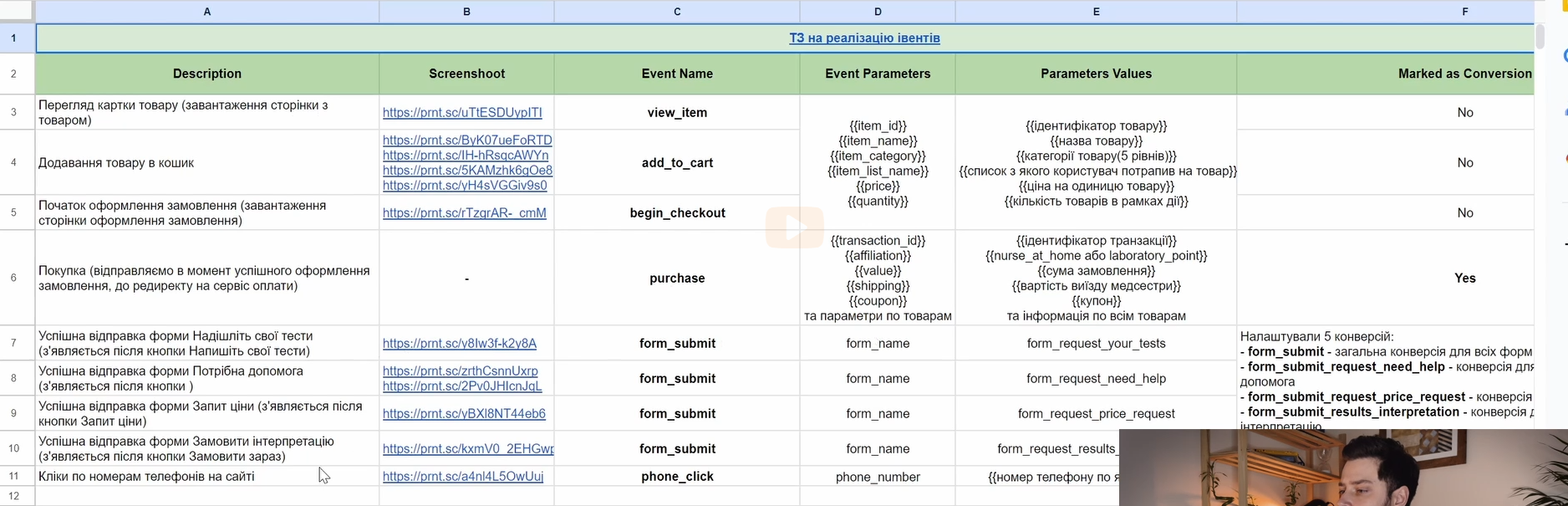Open screenshot link prnt.sc/y8Iw3f-k2y8A
1568x506 pixels.
(460, 344)
